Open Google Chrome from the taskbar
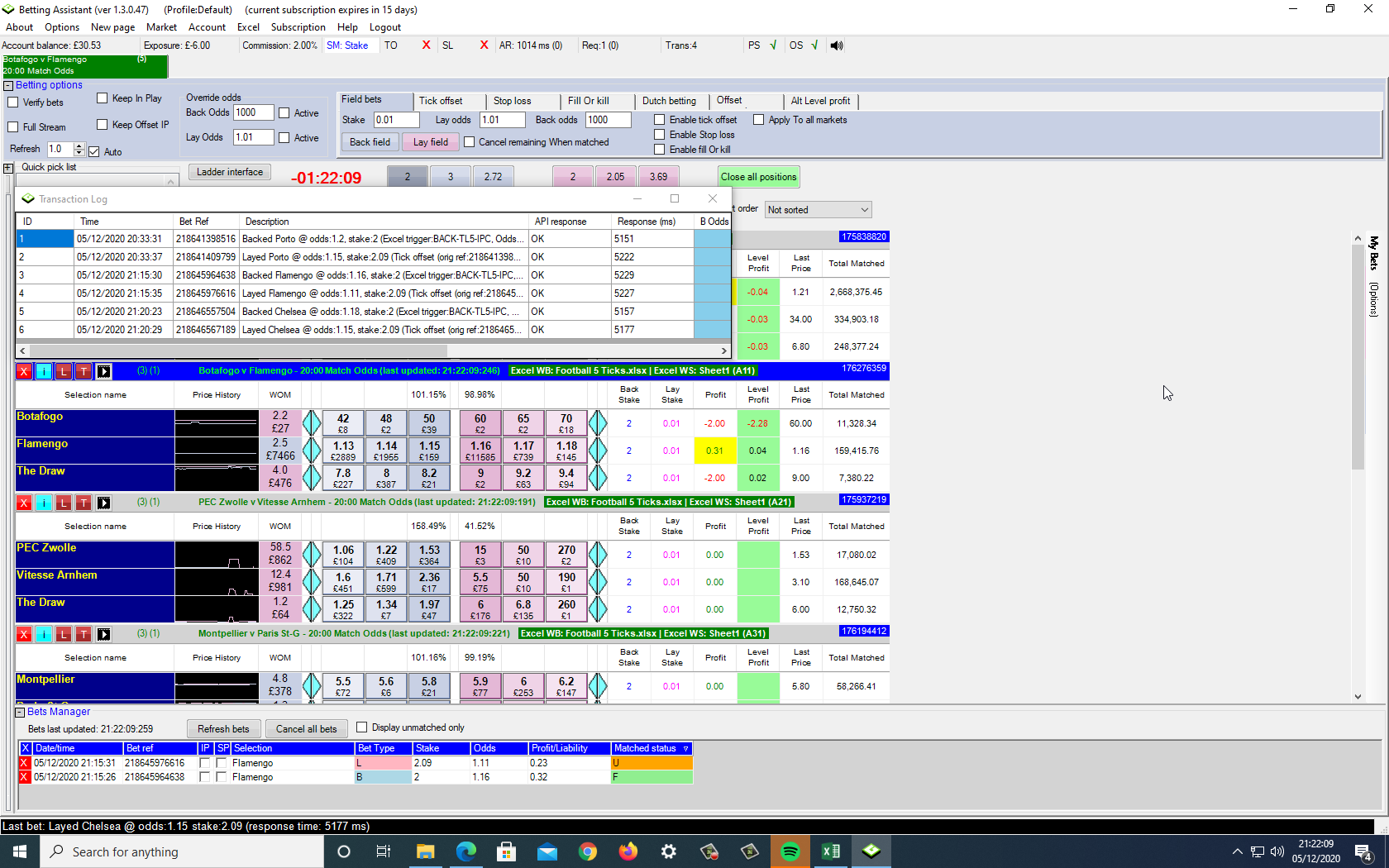1389x868 pixels. 588,851
